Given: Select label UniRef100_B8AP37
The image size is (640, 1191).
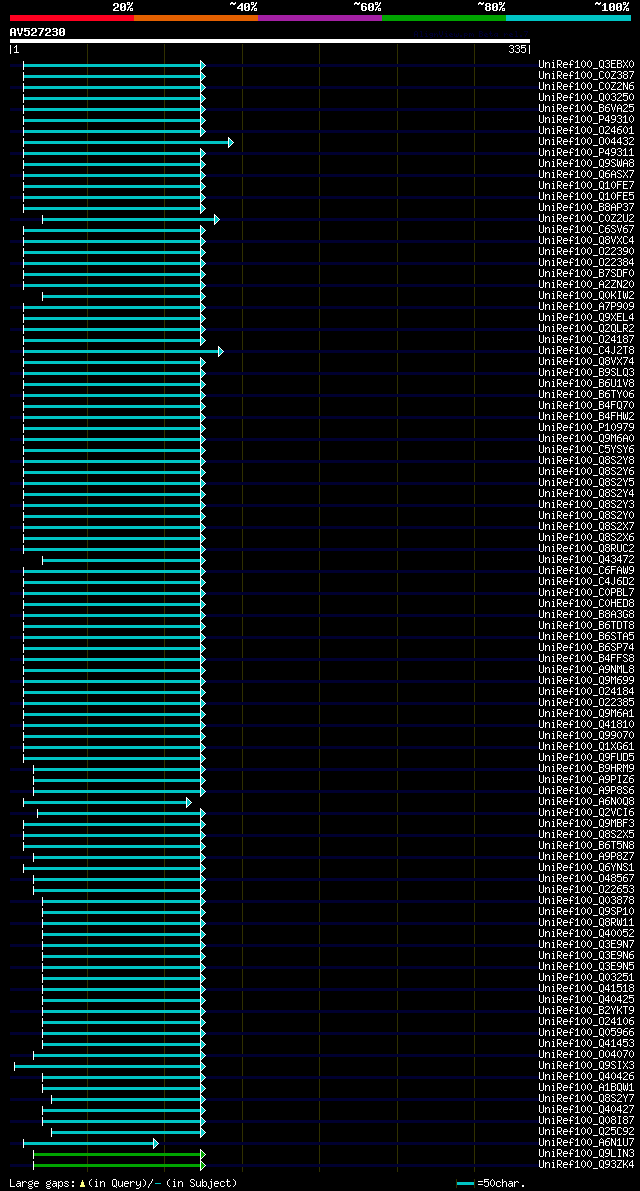Looking at the screenshot, I should 586,208.
